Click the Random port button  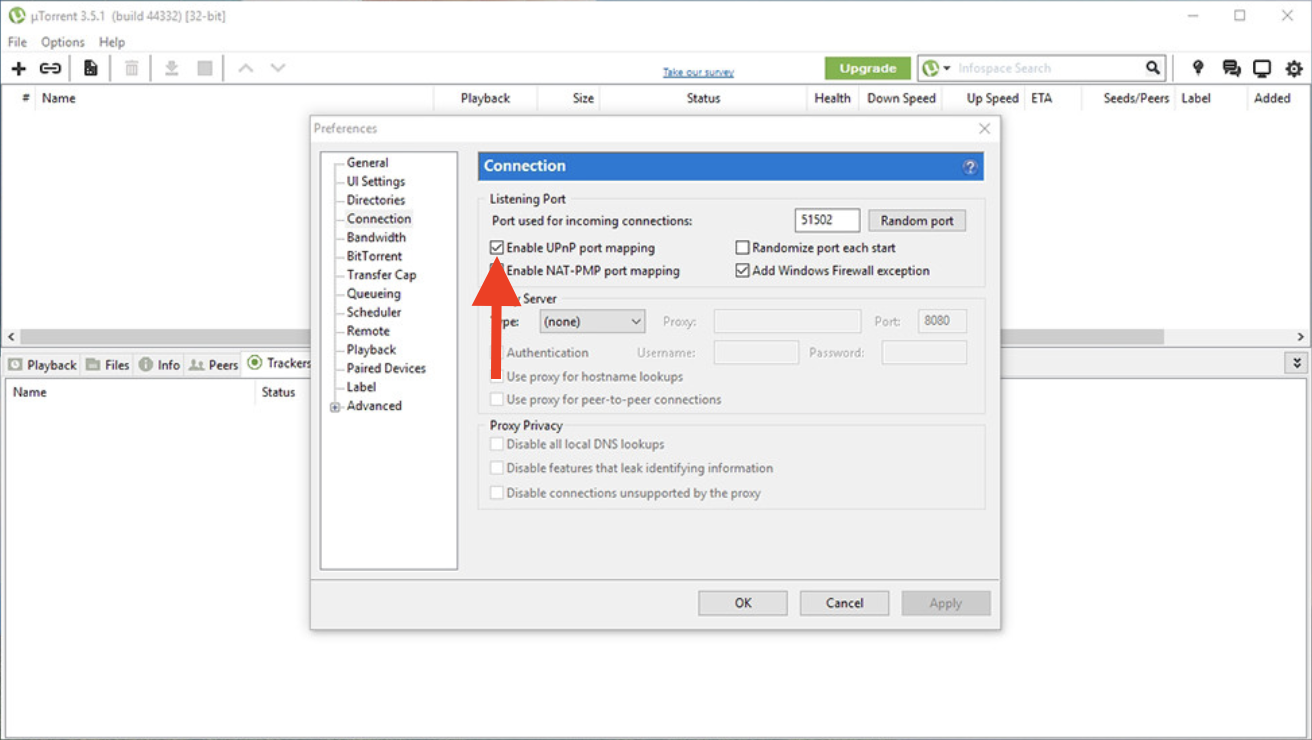pyautogui.click(x=917, y=221)
